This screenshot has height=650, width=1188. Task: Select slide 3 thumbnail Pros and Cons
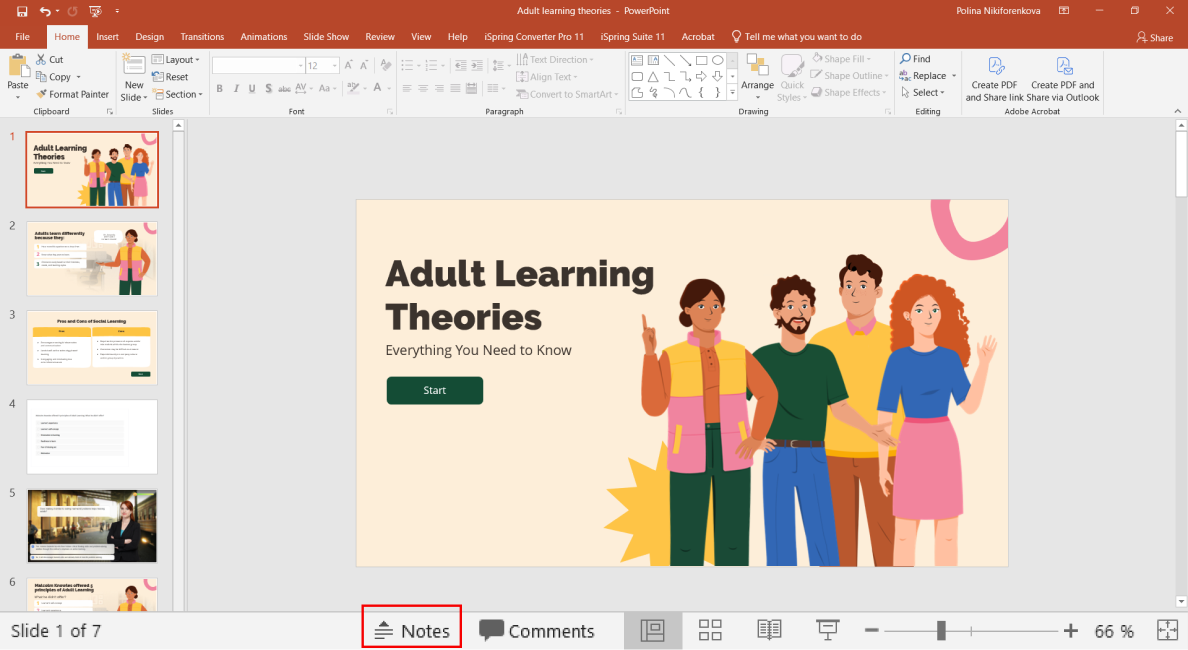92,348
